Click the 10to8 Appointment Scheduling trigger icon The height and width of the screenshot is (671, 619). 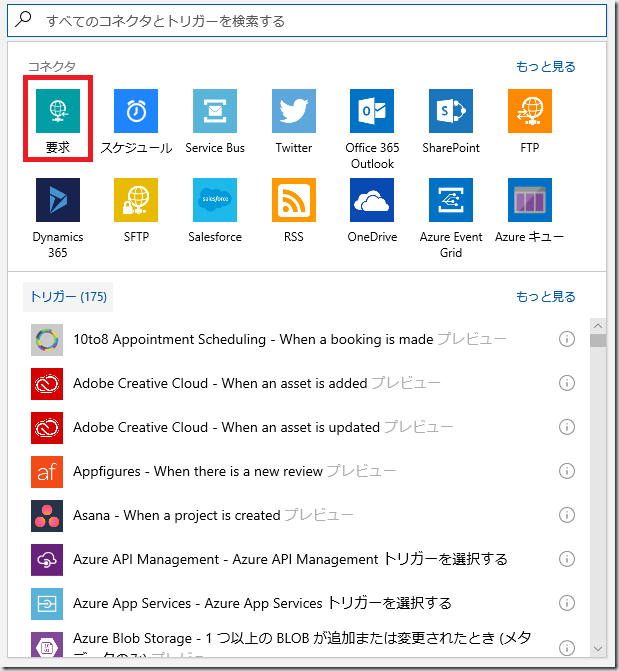pos(47,340)
